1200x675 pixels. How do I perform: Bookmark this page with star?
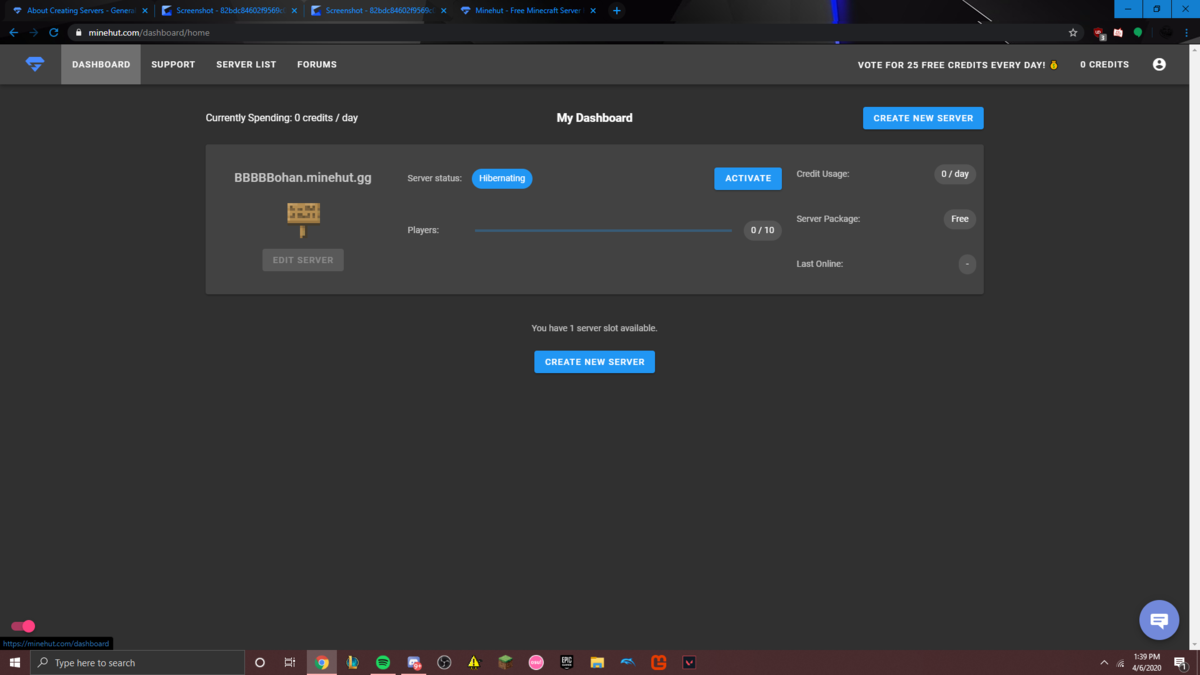coord(1073,32)
